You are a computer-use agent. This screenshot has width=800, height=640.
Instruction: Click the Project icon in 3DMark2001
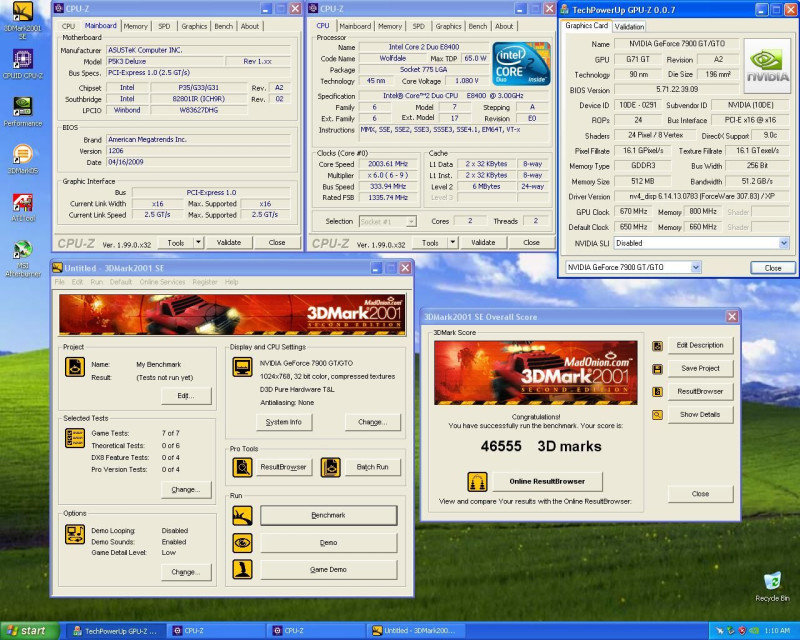[x=75, y=367]
